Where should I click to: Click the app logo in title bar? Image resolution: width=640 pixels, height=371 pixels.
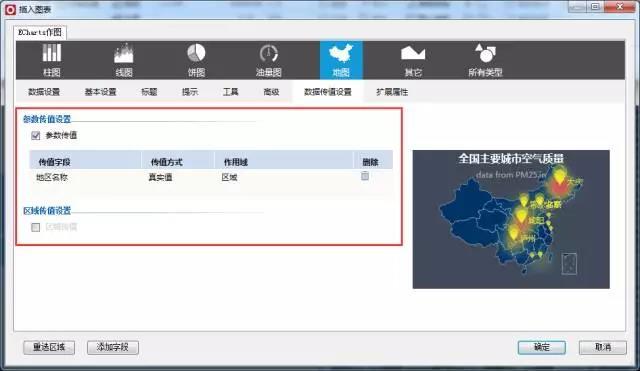(10, 9)
